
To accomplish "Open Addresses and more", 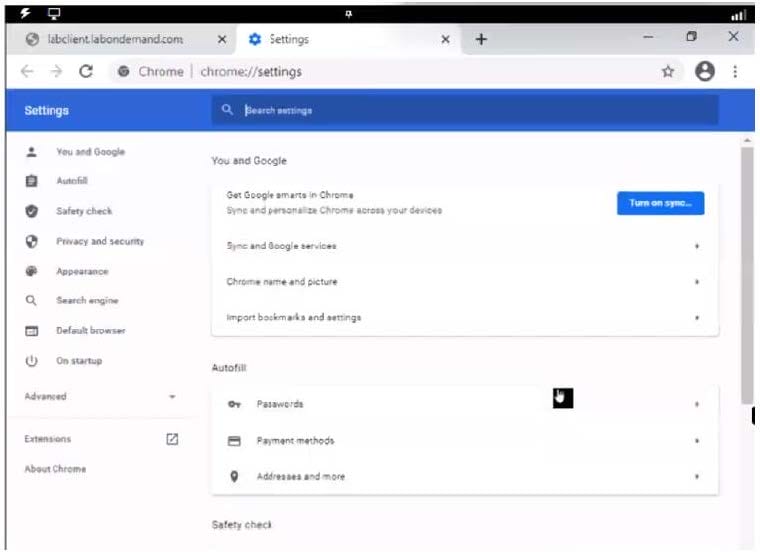I will tap(465, 476).
